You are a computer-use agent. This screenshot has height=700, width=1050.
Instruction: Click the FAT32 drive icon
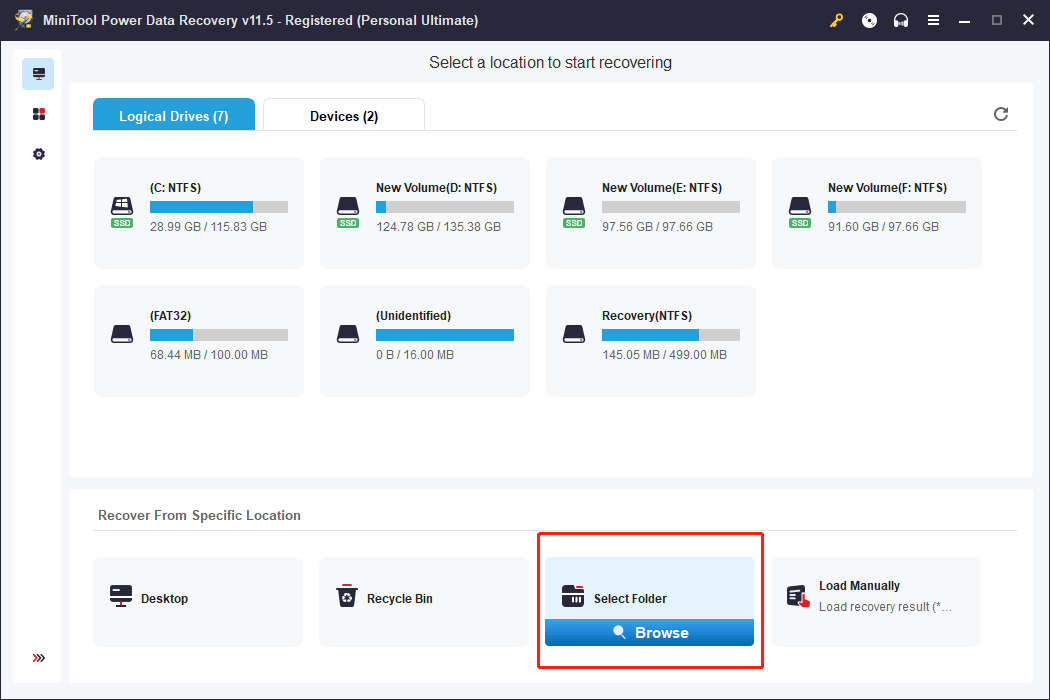coord(122,334)
